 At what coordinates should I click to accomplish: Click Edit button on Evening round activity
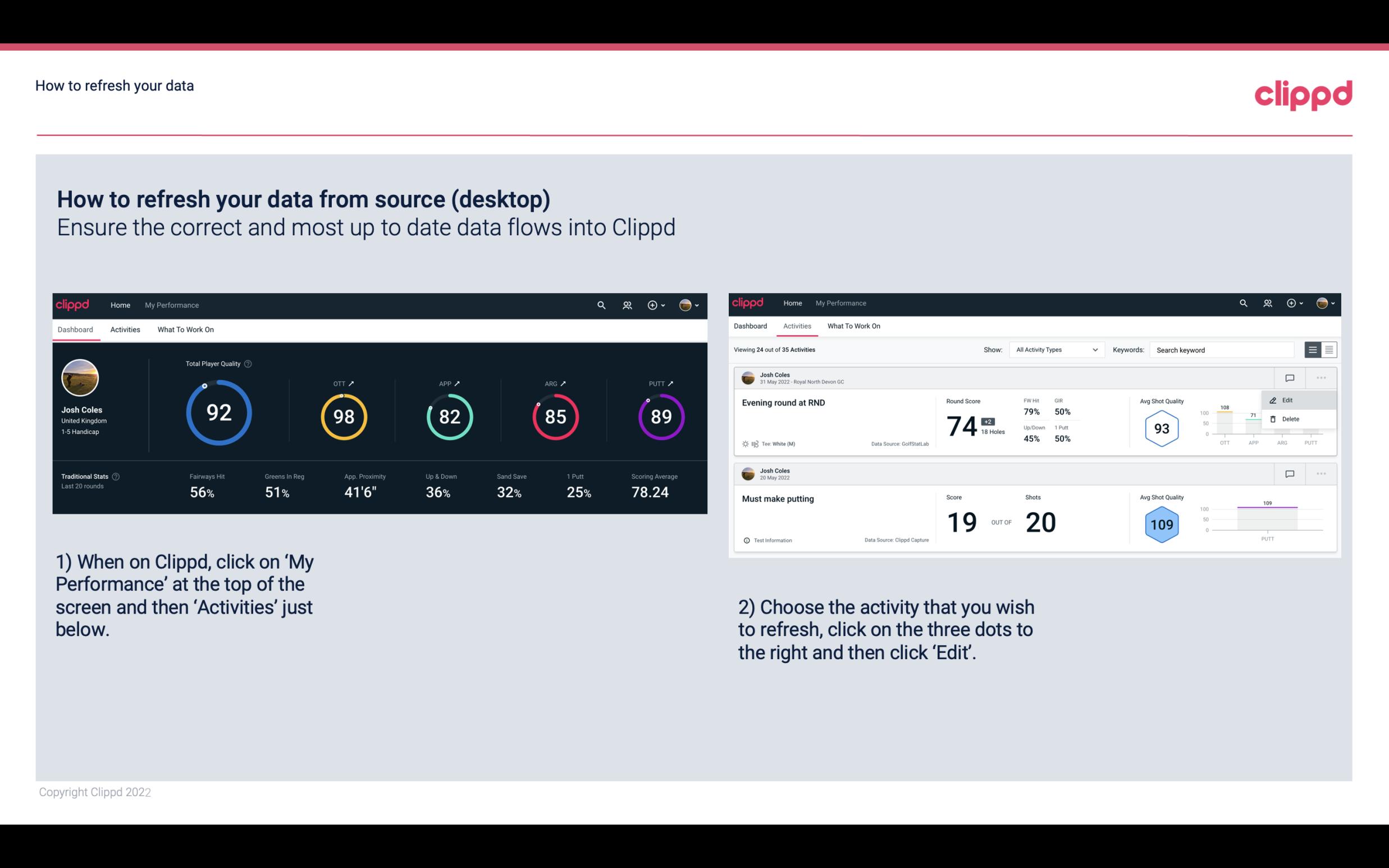(x=1288, y=400)
